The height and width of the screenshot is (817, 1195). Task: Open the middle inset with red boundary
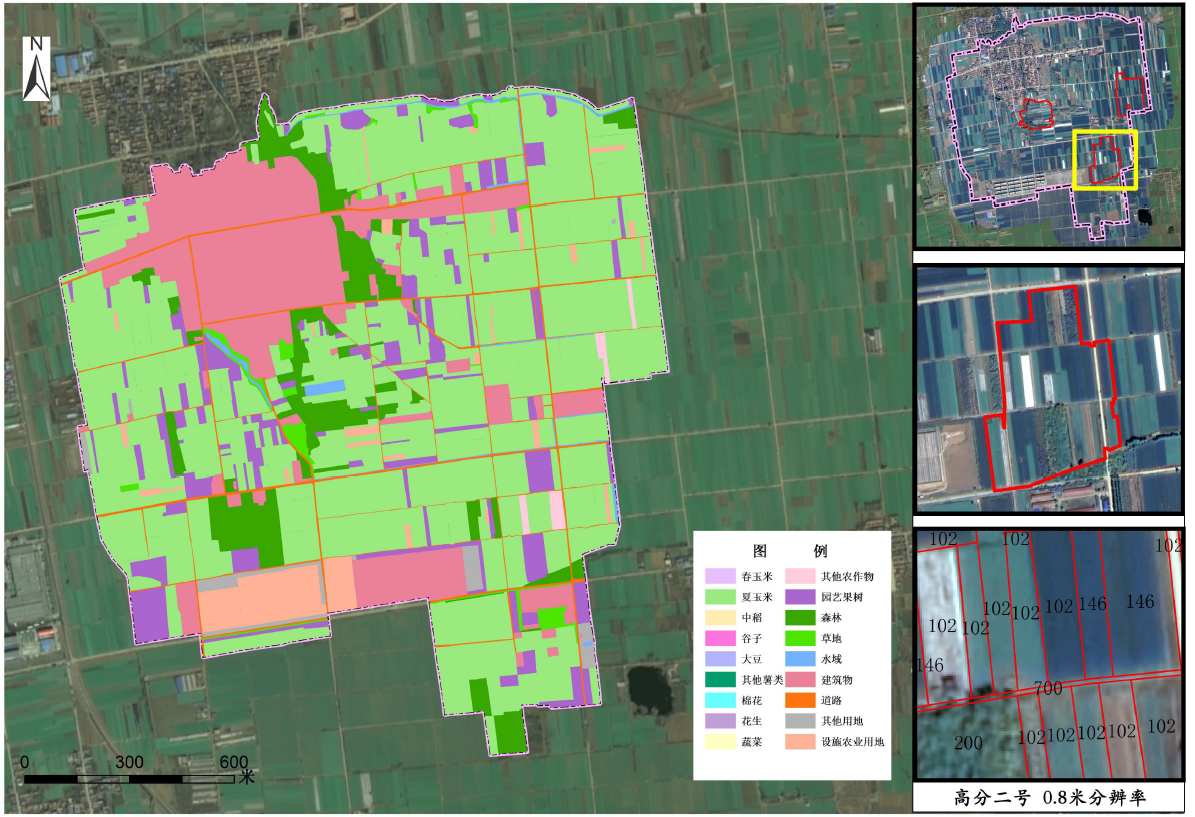(x=1049, y=389)
